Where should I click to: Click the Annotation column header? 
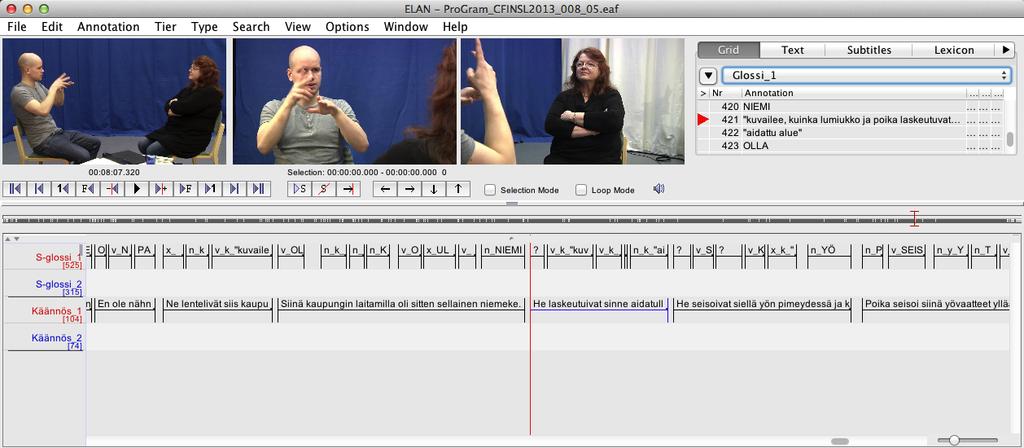(x=854, y=93)
